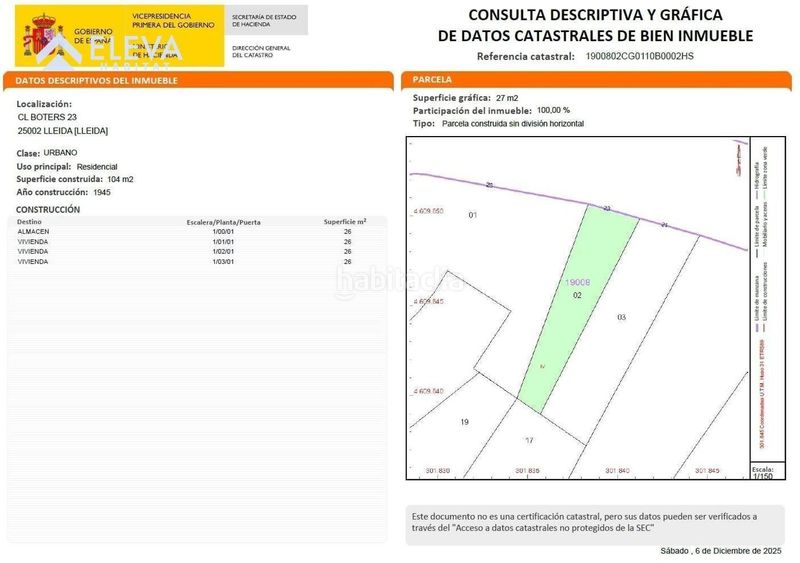
Task: Click parcel label '01' on the map
Action: click(473, 215)
